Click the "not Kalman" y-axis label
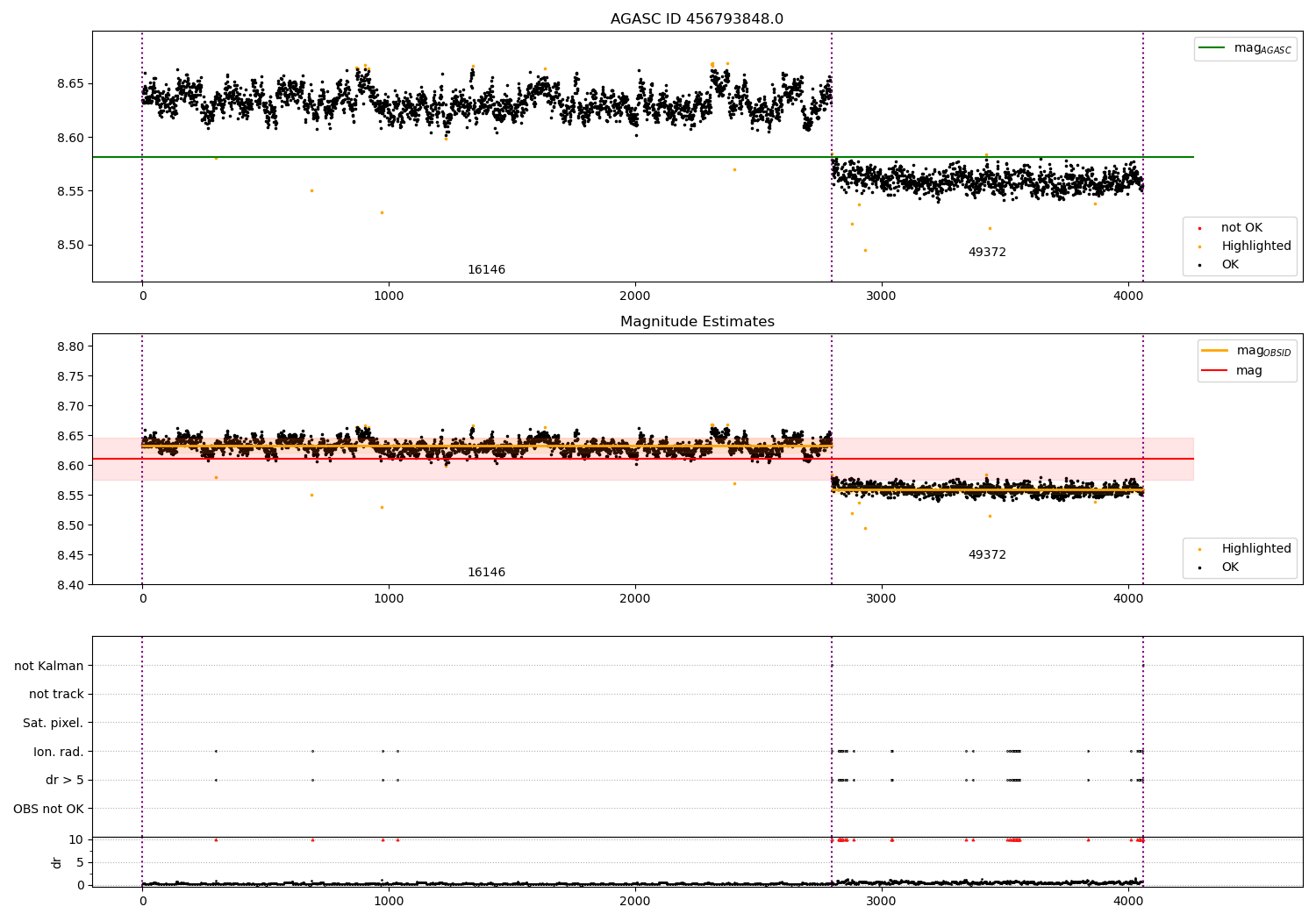This screenshot has width=1316, height=921. [49, 666]
